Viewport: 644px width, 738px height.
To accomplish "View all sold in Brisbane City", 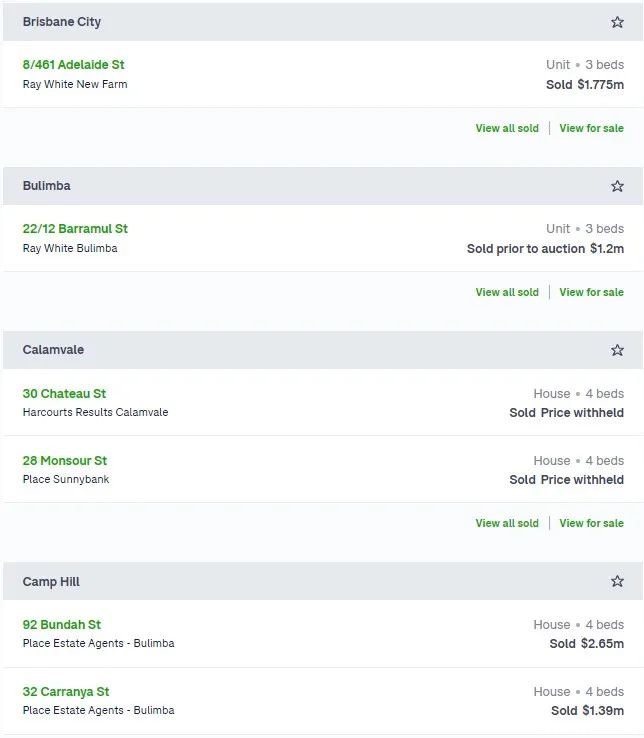I will point(507,128).
